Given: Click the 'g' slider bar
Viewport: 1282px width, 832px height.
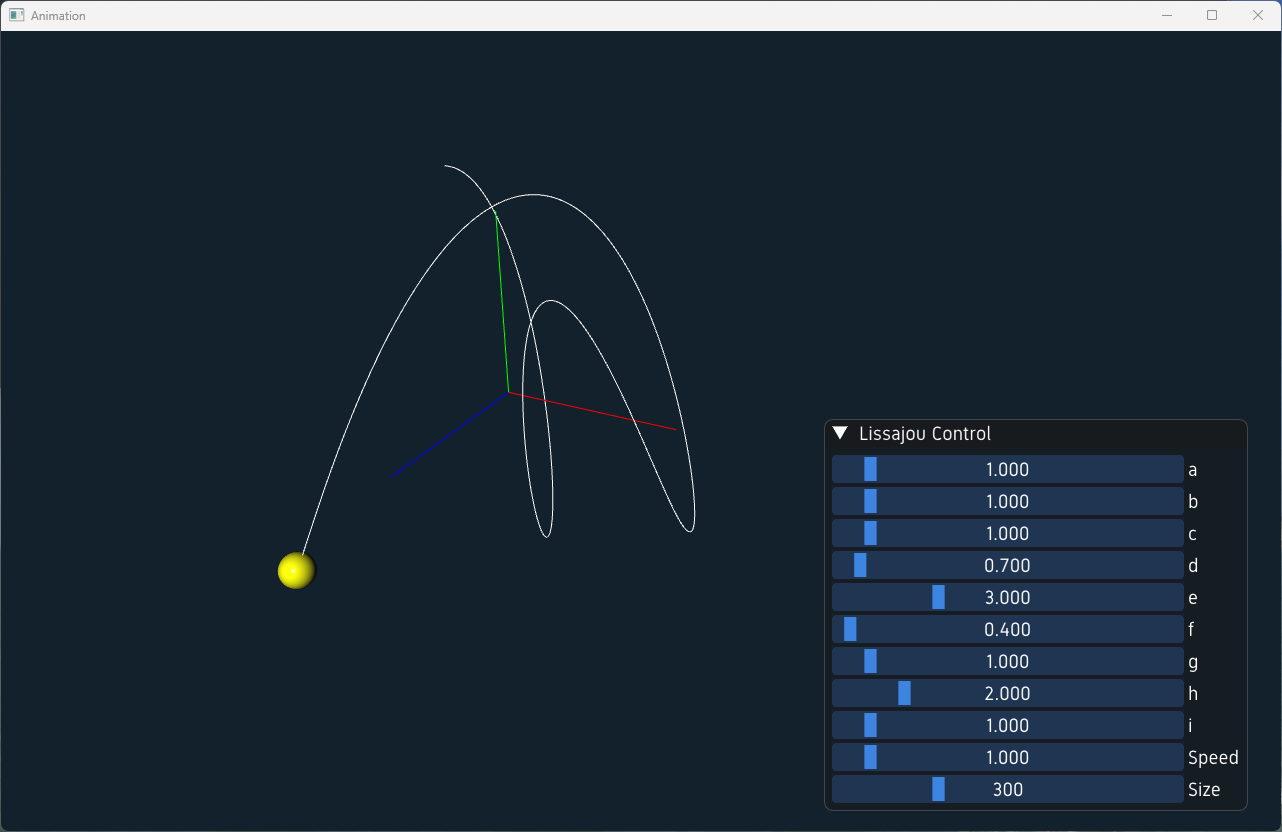Looking at the screenshot, I should [1007, 661].
